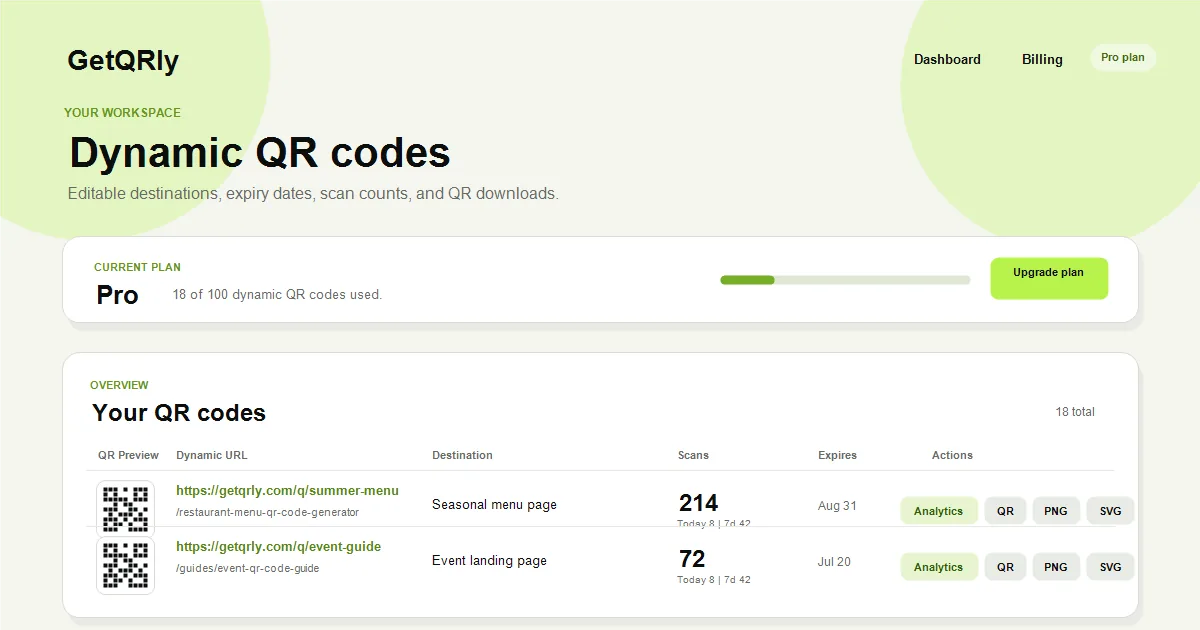Image resolution: width=1200 pixels, height=630 pixels.
Task: Open the Dashboard nav item
Action: (x=947, y=59)
